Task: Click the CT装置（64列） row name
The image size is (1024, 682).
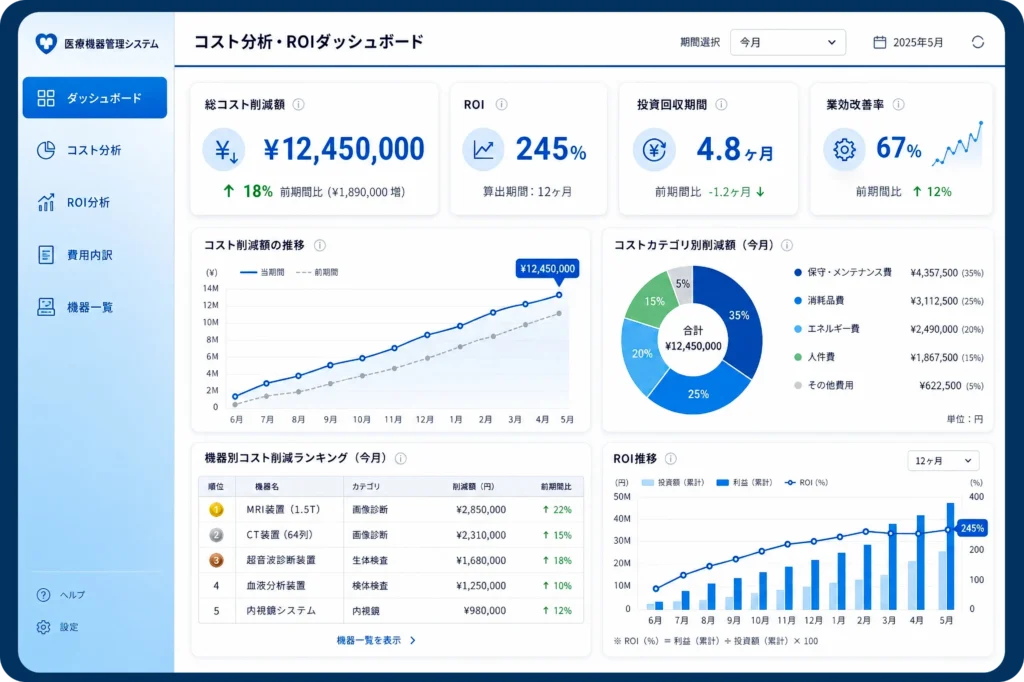Action: (x=280, y=535)
